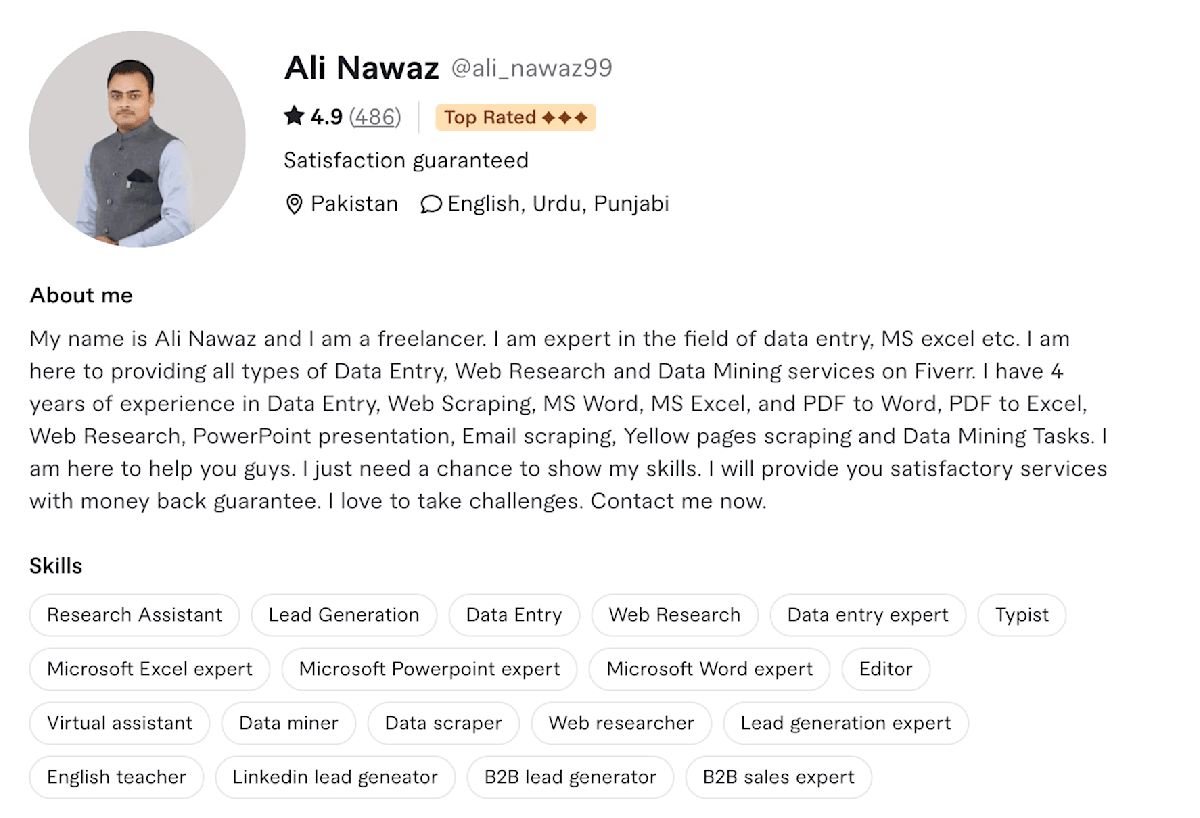Select the Virtual assistant skill tag
Image resolution: width=1200 pixels, height=818 pixels.
(x=119, y=723)
